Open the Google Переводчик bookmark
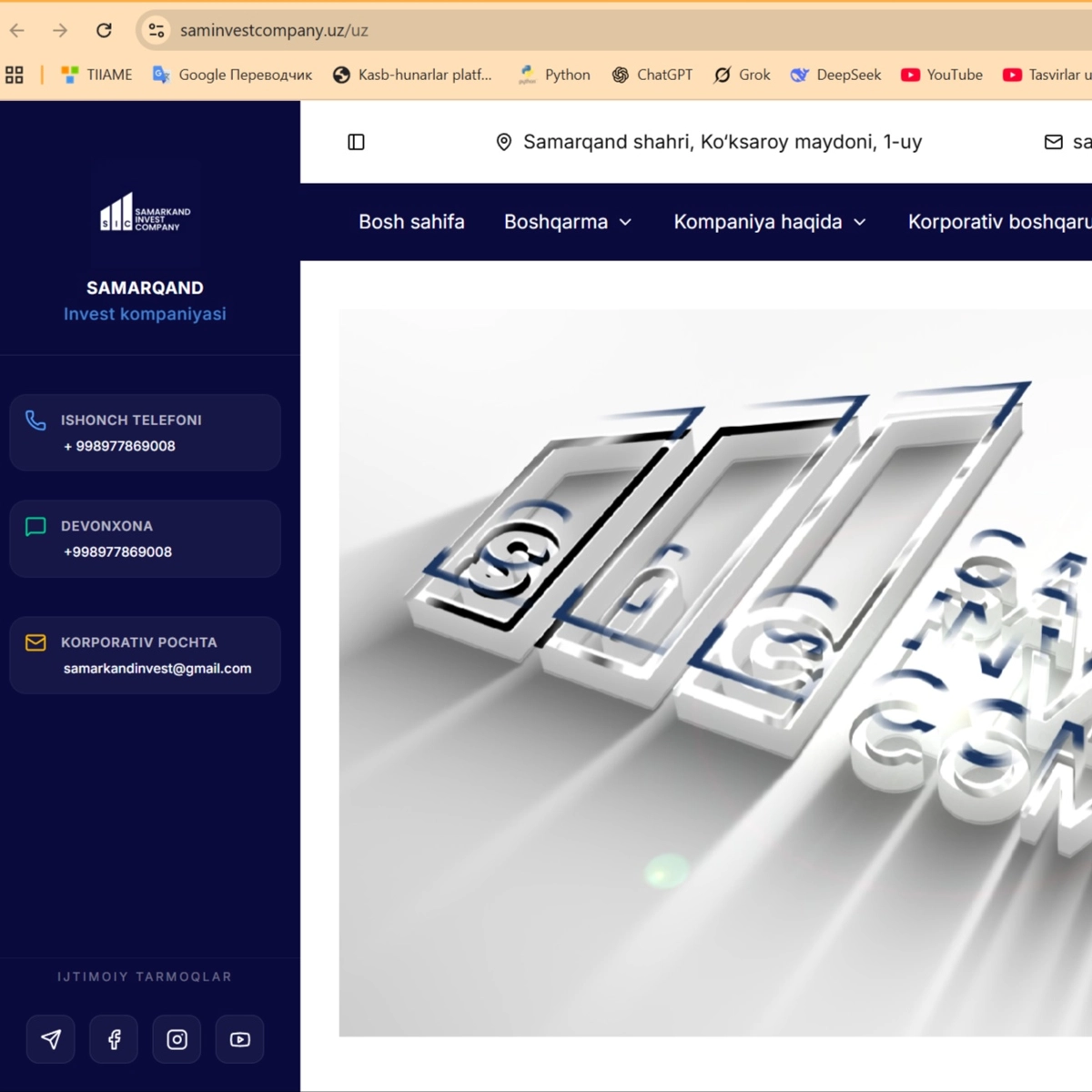 233,75
